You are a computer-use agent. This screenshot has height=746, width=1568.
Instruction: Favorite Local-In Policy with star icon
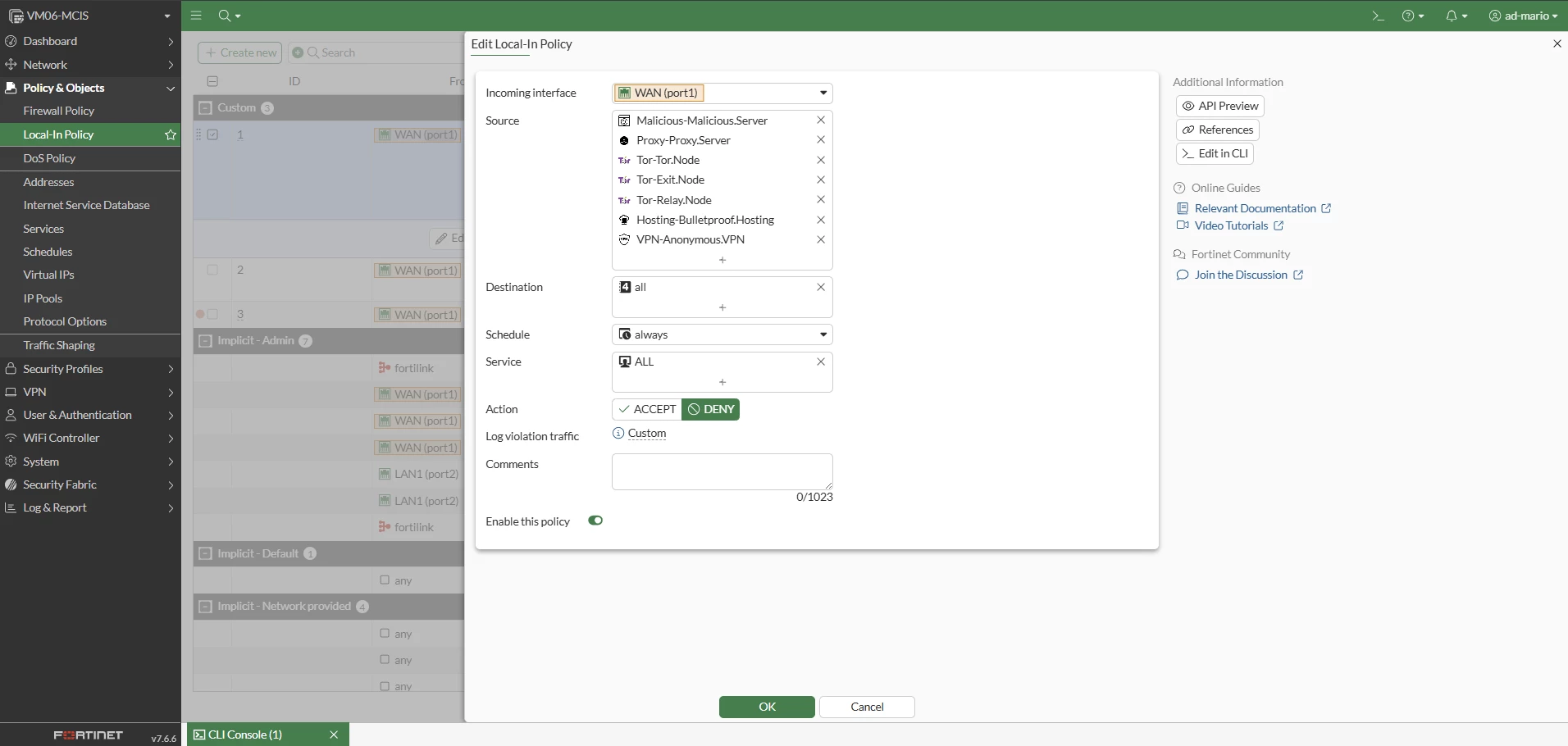(171, 134)
